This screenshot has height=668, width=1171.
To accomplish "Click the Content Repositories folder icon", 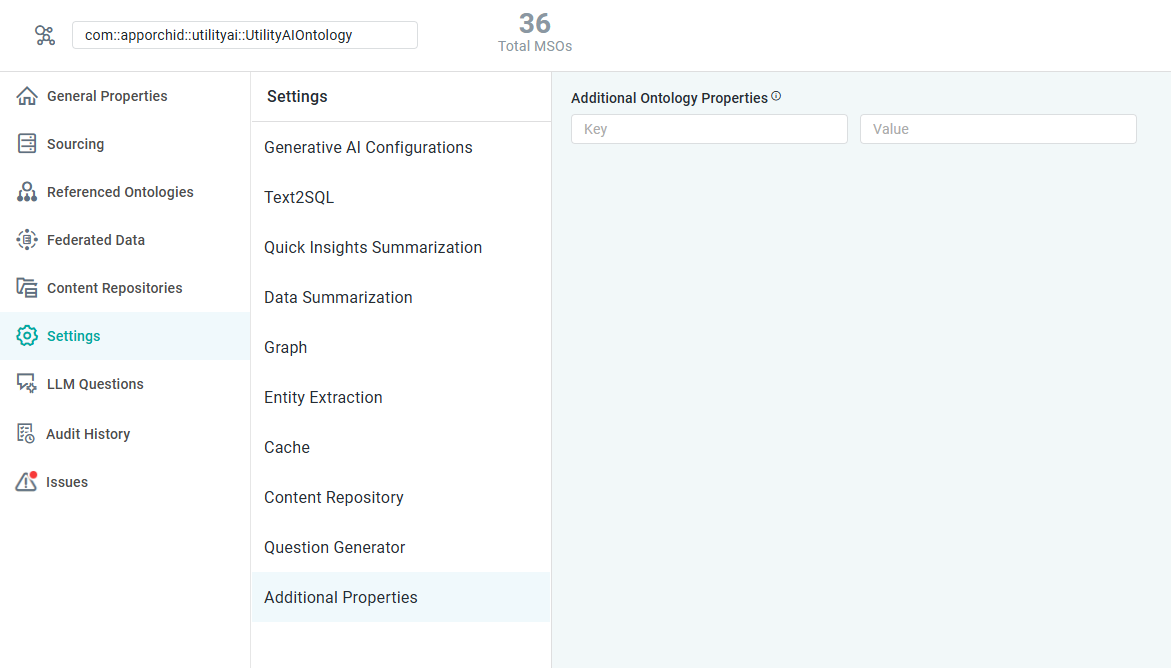I will [x=27, y=288].
